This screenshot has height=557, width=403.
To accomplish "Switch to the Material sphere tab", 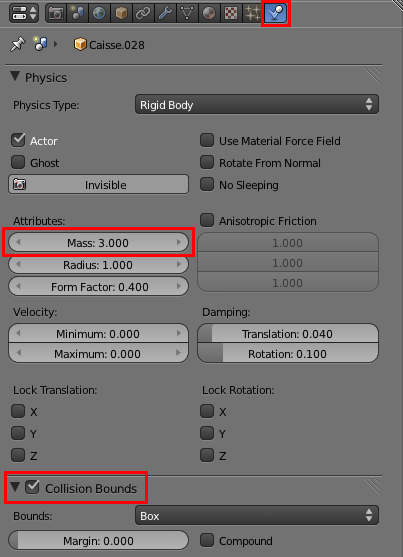I will pos(209,13).
